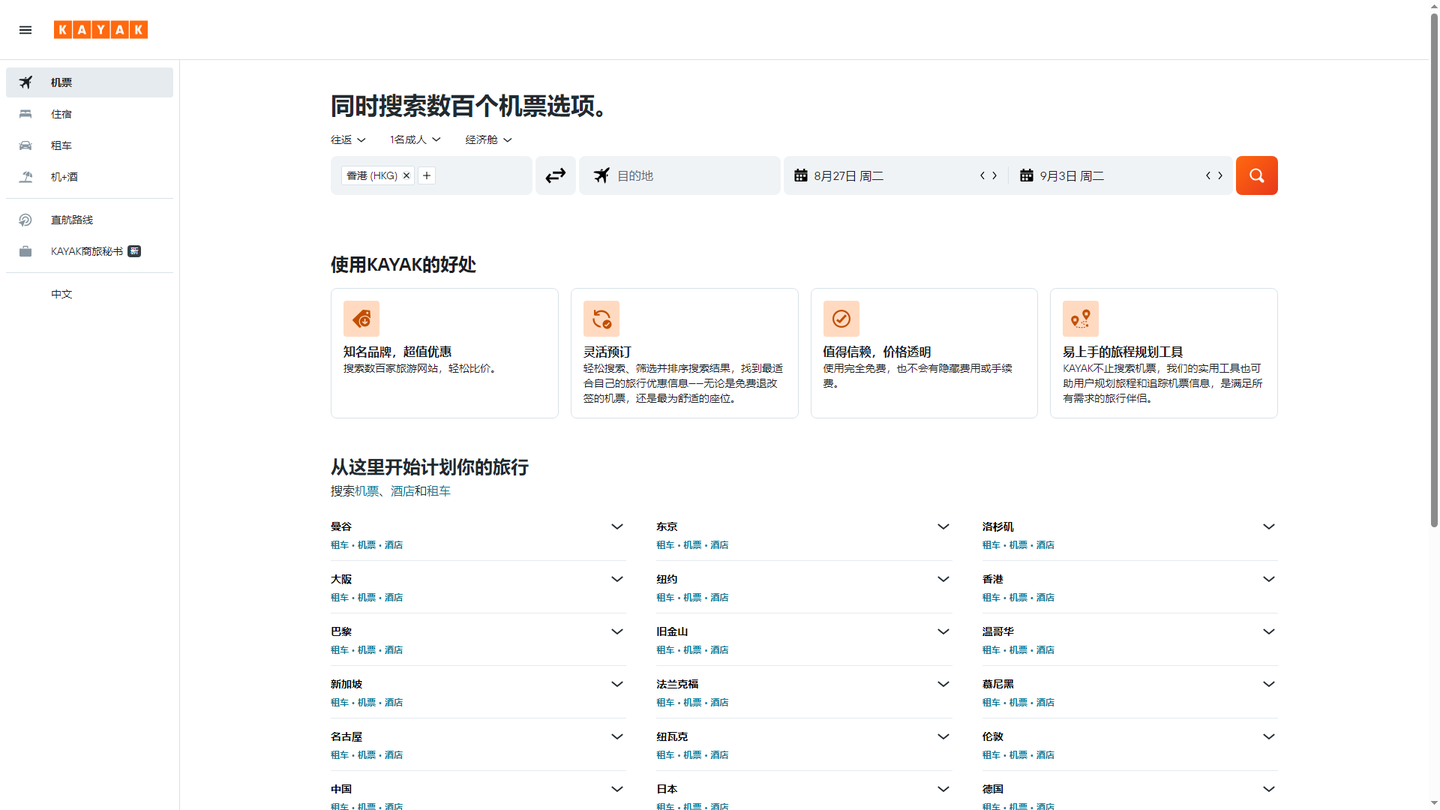Expand the 曼谷 destination row

[617, 527]
